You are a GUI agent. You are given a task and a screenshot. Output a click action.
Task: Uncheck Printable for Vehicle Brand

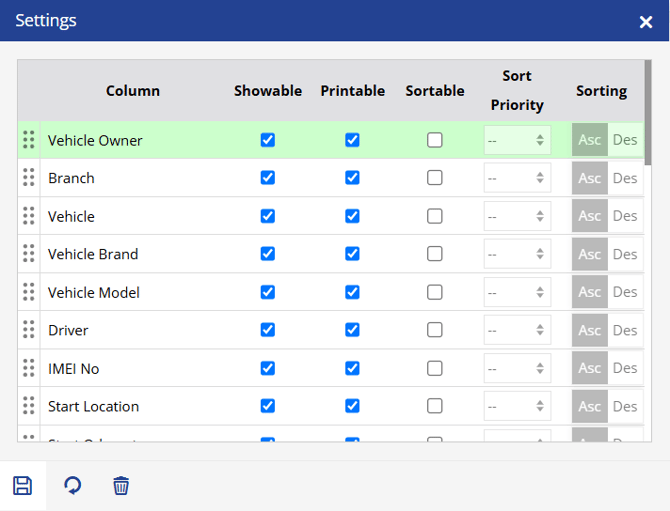click(x=352, y=254)
